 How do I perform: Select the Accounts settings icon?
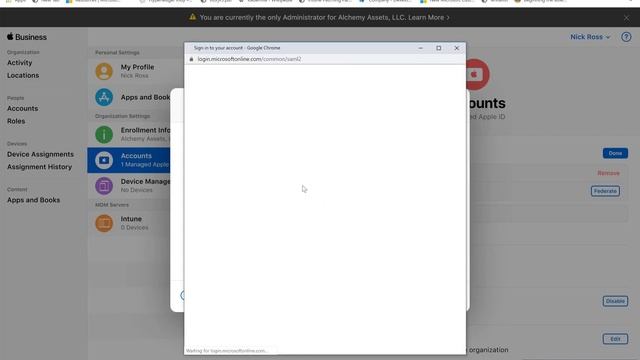pos(104,160)
